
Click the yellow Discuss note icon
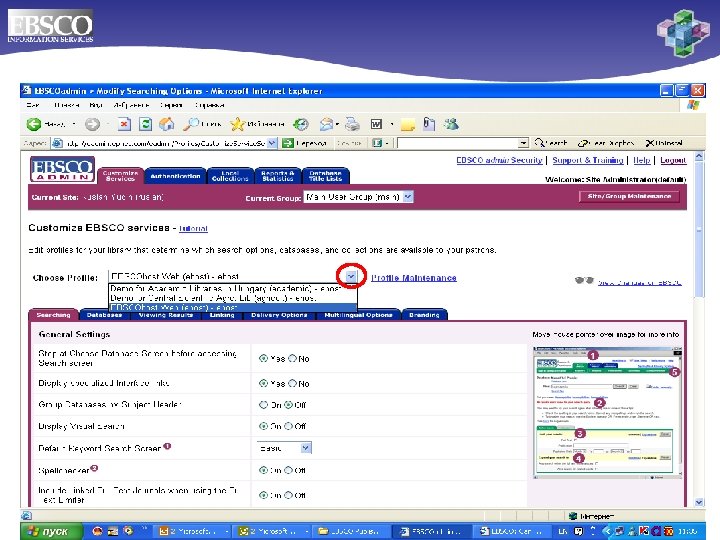click(408, 124)
